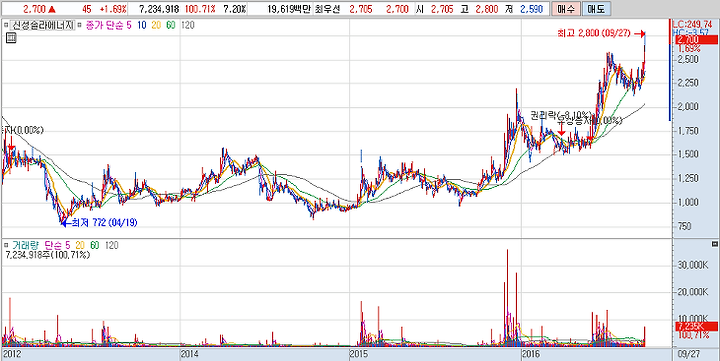720x361 pixels.
Task: Select the 120-day price moving average legend
Action: [187, 26]
